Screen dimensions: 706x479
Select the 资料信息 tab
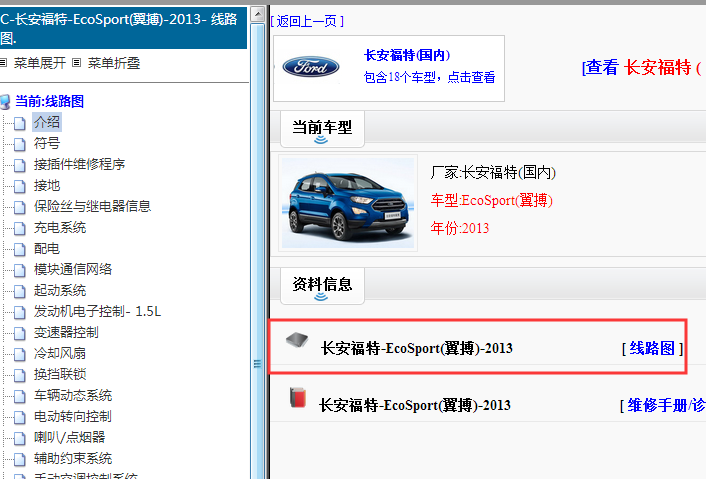point(322,286)
